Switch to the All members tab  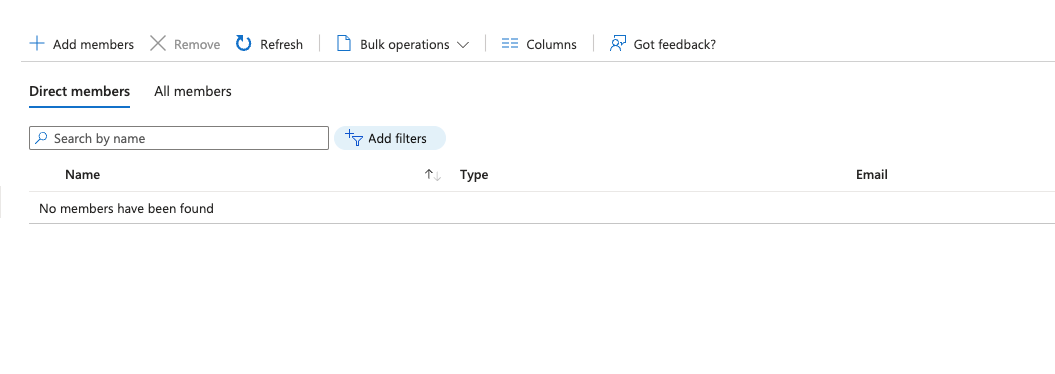pos(192,91)
